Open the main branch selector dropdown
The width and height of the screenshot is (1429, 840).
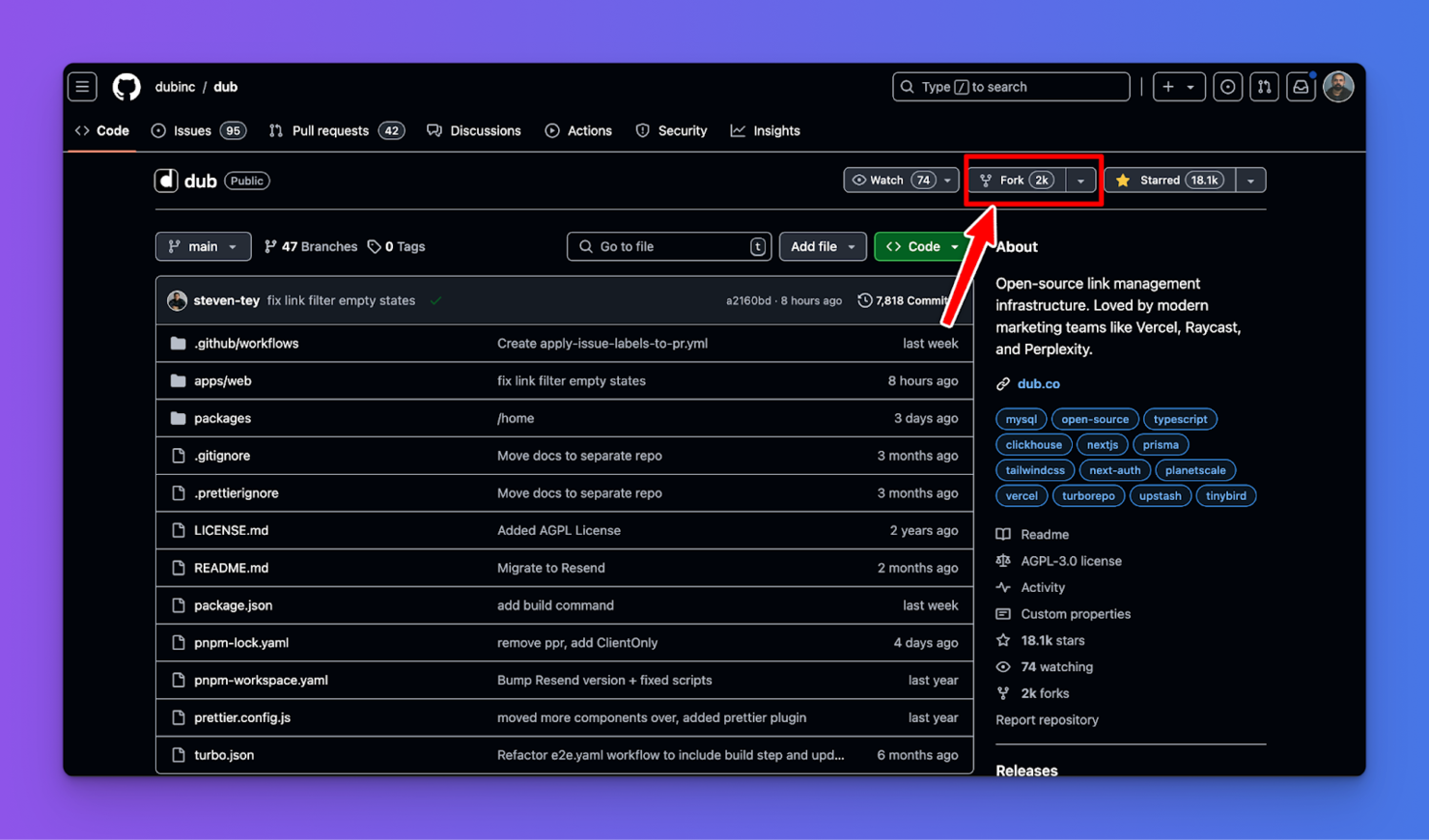203,246
